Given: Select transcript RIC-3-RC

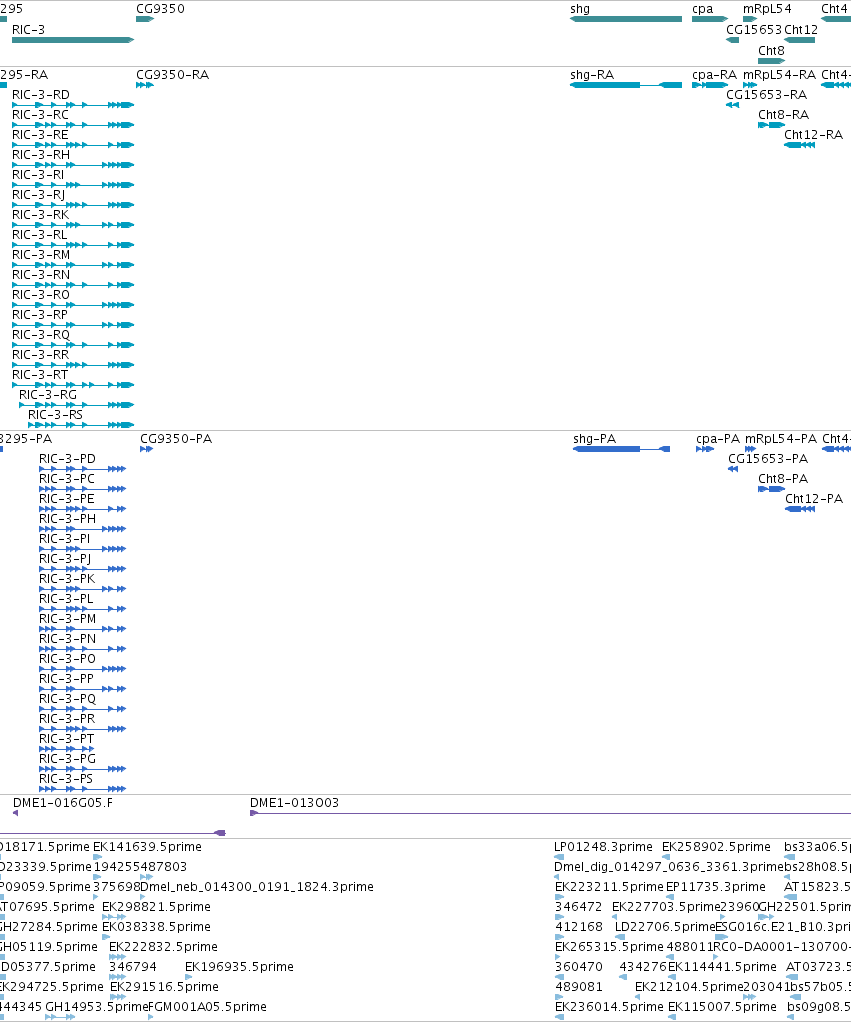Looking at the screenshot, I should point(40,115).
